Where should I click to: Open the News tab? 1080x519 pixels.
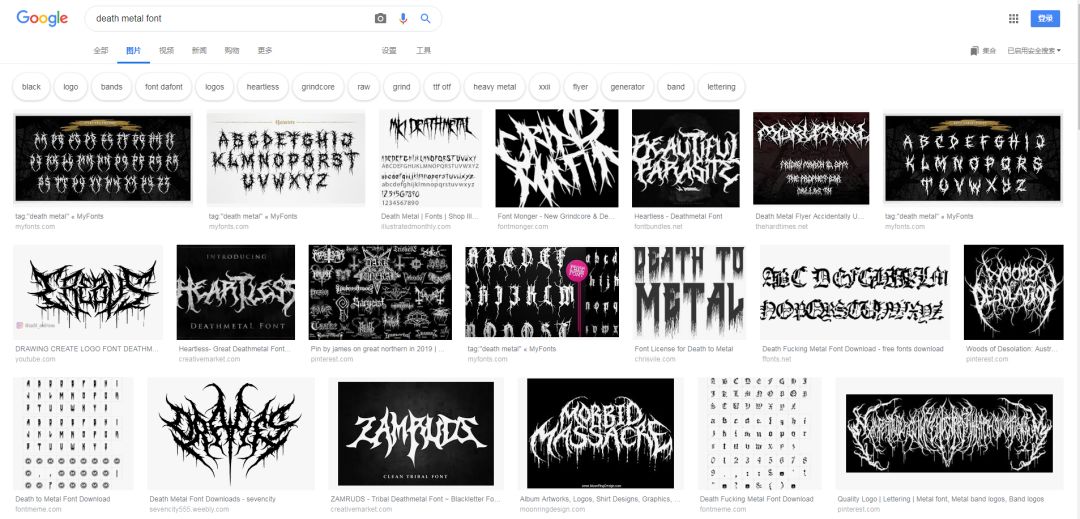[199, 50]
